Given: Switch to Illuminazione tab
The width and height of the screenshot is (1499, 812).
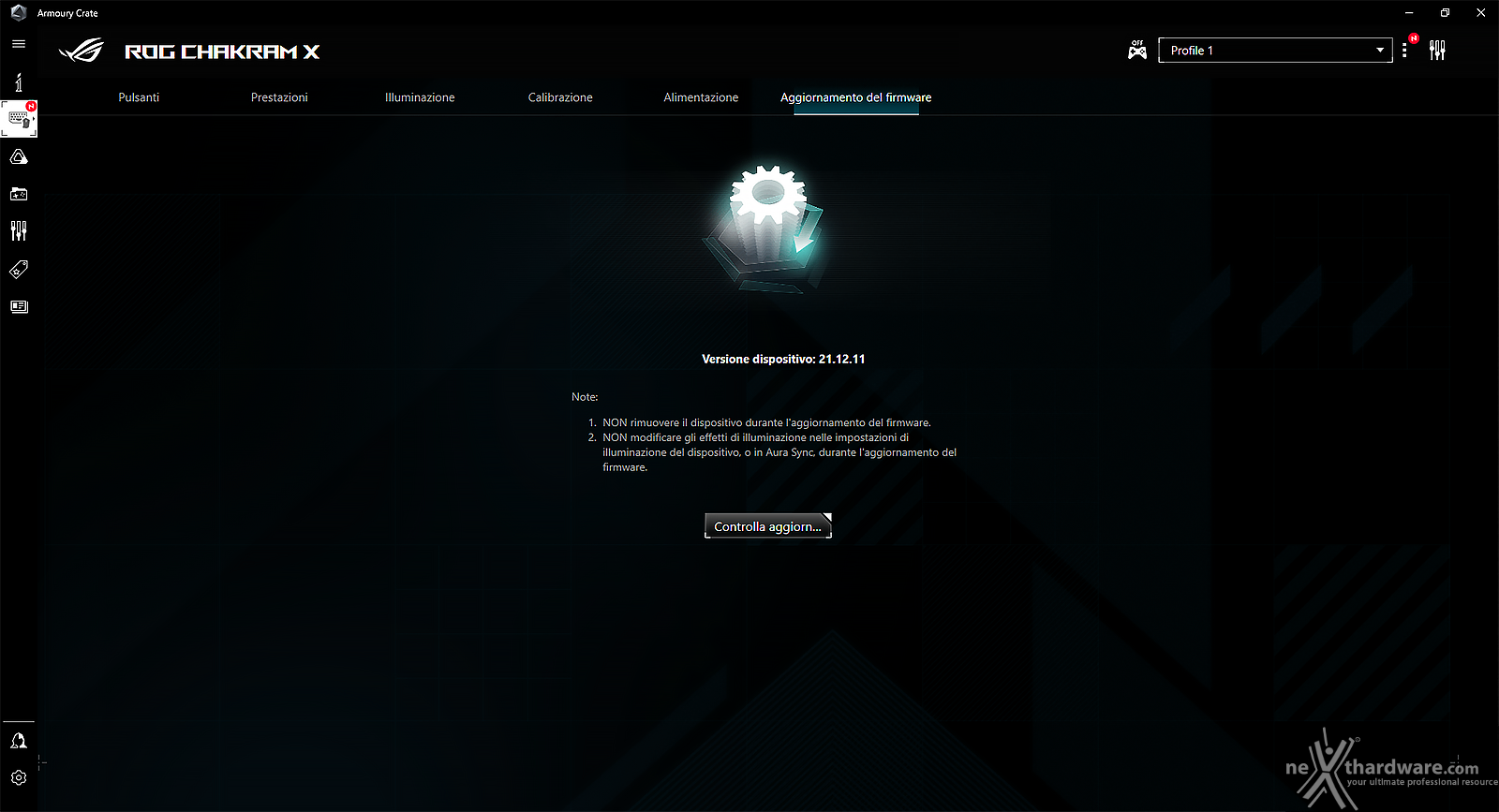Looking at the screenshot, I should tap(420, 97).
